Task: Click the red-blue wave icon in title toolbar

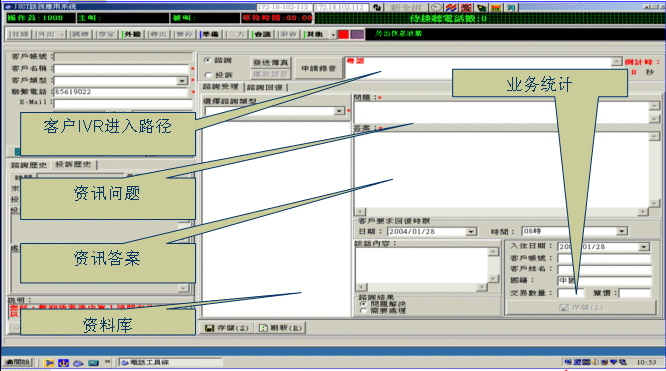Action: tap(451, 8)
